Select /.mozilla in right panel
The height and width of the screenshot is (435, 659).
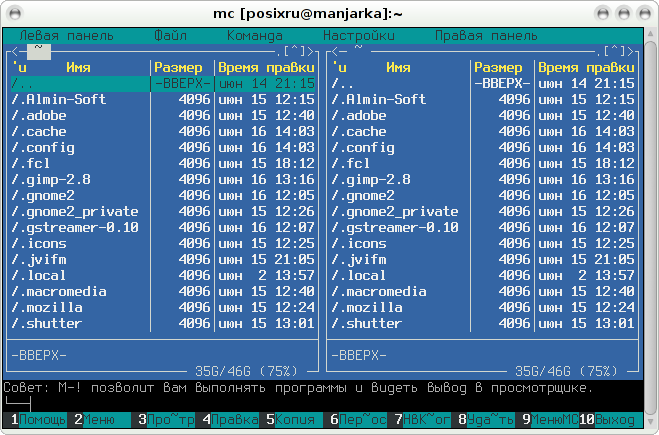point(482,307)
